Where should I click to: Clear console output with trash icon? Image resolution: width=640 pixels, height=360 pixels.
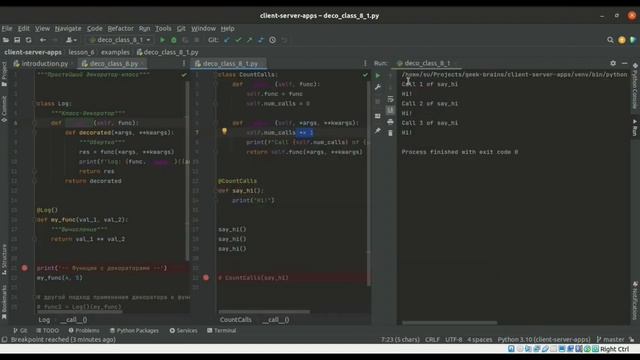tap(390, 133)
